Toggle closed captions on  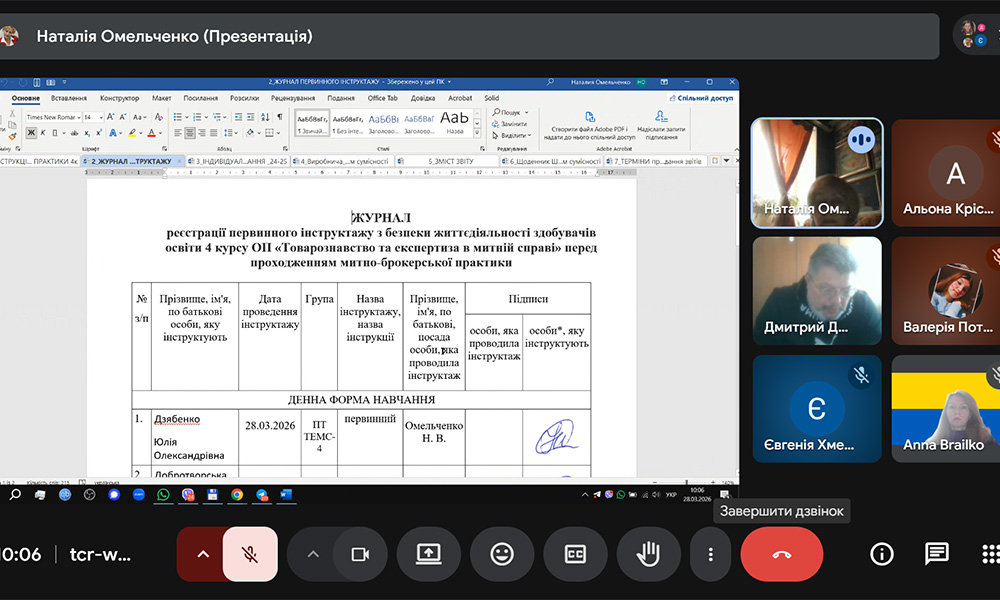coord(574,554)
